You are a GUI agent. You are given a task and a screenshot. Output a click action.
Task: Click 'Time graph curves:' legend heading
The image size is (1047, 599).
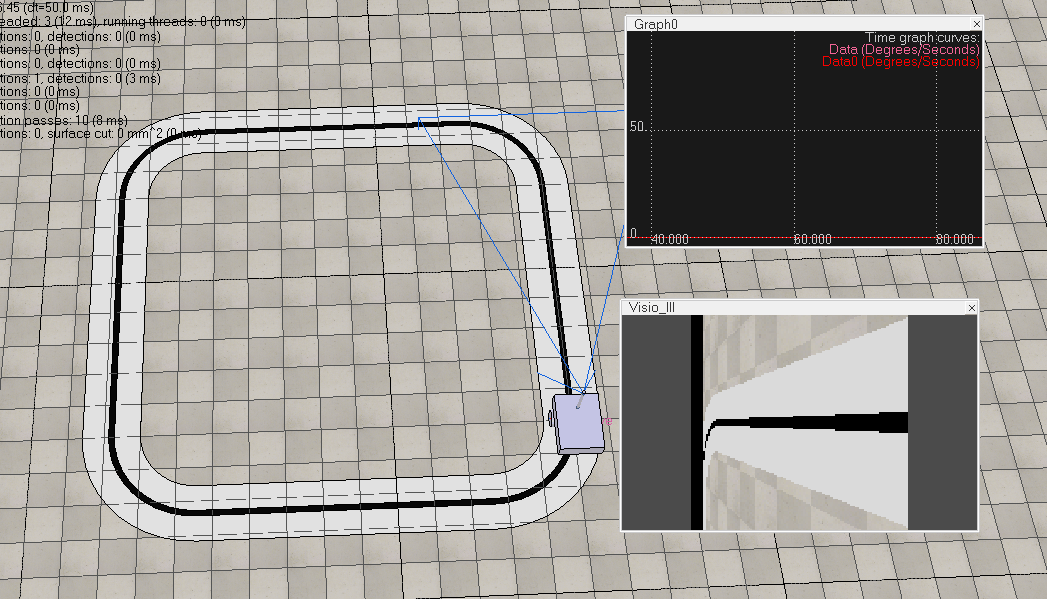pyautogui.click(x=922, y=37)
